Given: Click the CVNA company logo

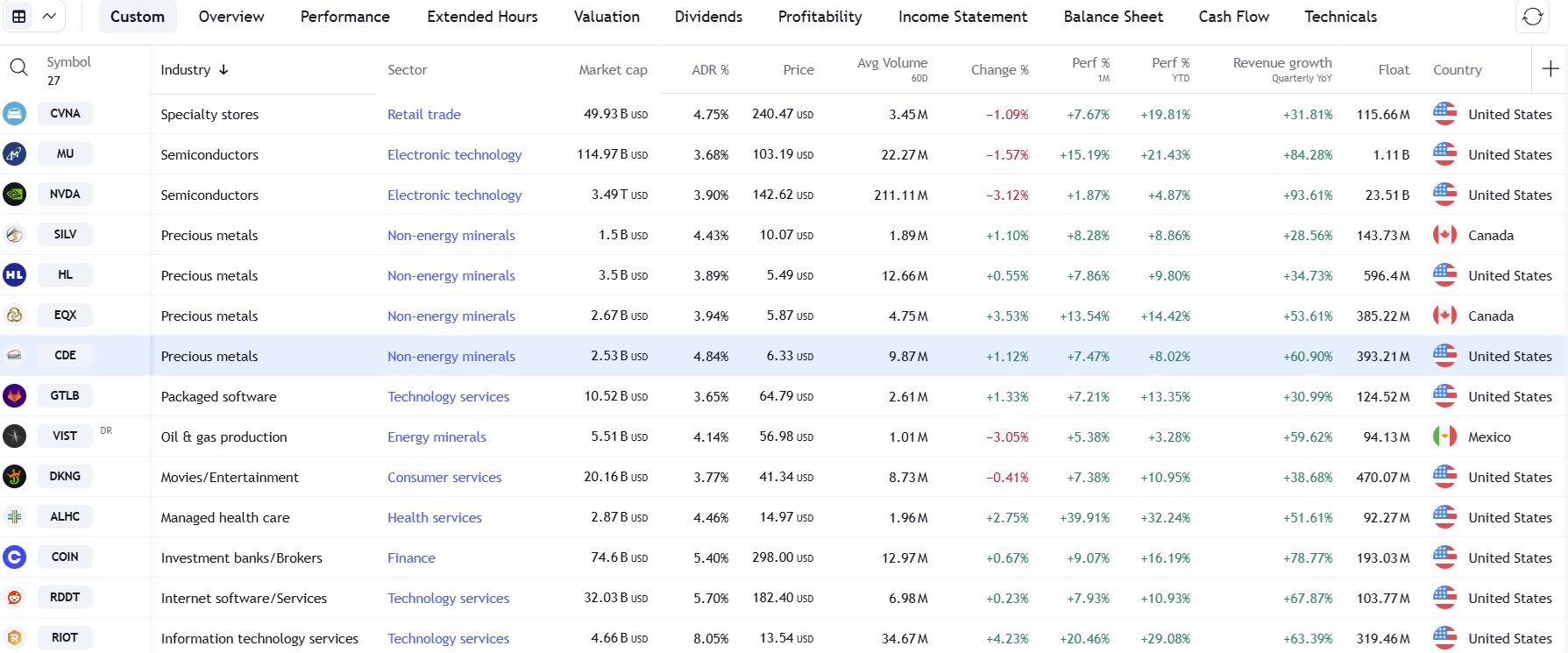Looking at the screenshot, I should 14,114.
